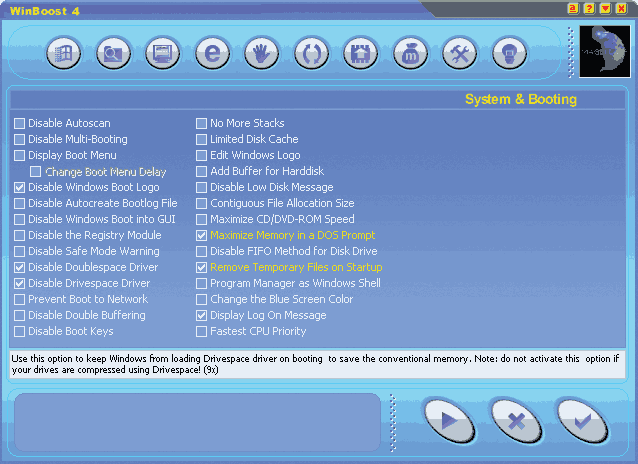Open the 'e' Internet Explorer tweaks icon
The width and height of the screenshot is (638, 464).
click(x=212, y=53)
